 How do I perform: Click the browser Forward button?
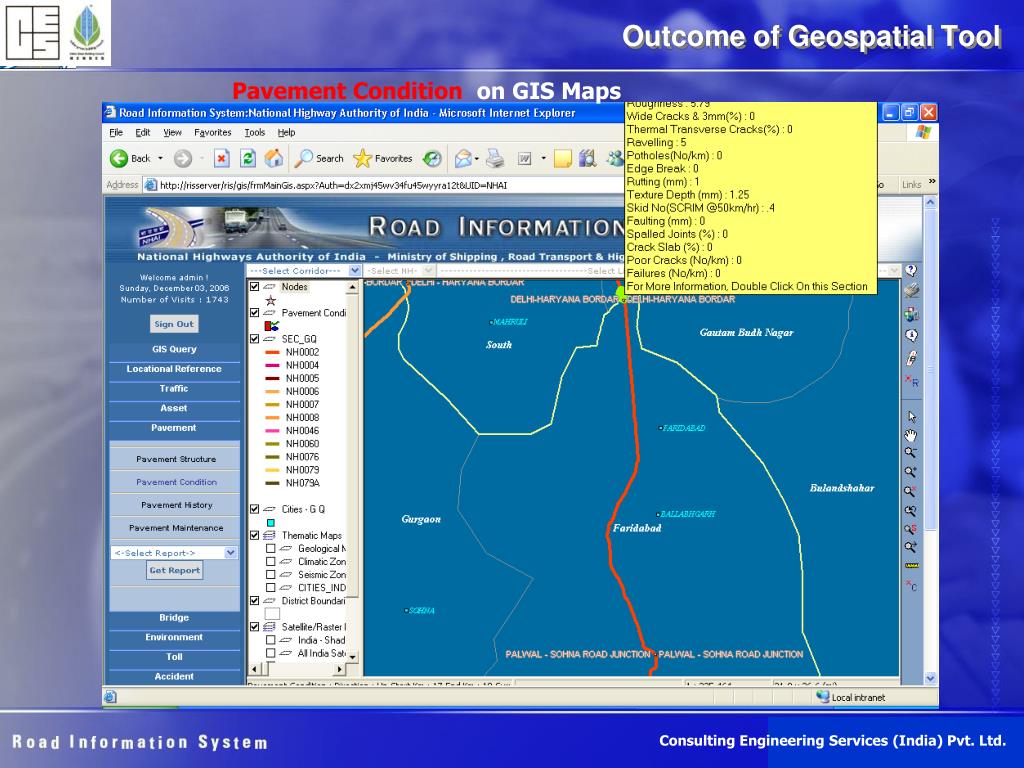183,158
